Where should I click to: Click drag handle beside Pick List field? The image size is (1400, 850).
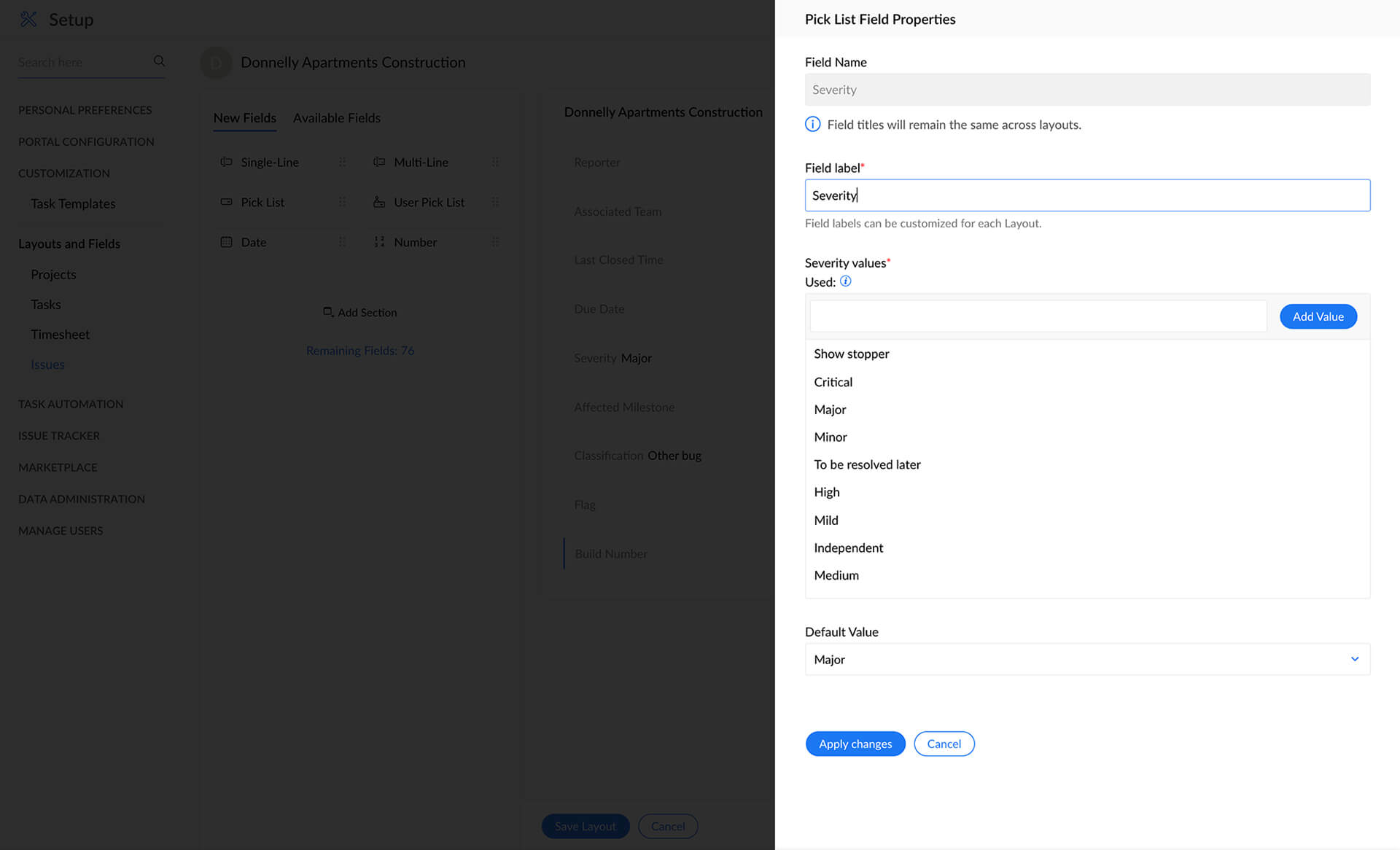point(342,202)
